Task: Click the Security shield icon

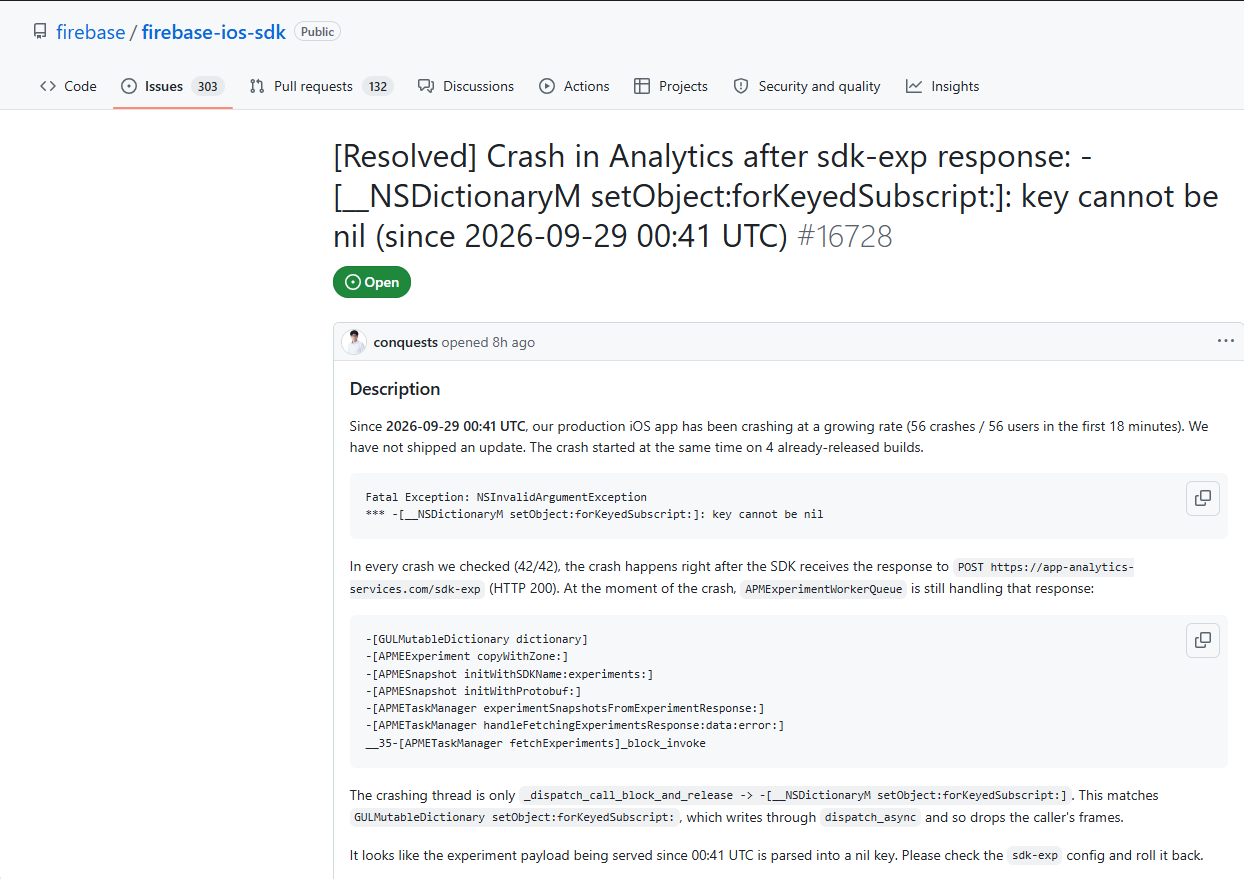Action: pyautogui.click(x=741, y=86)
